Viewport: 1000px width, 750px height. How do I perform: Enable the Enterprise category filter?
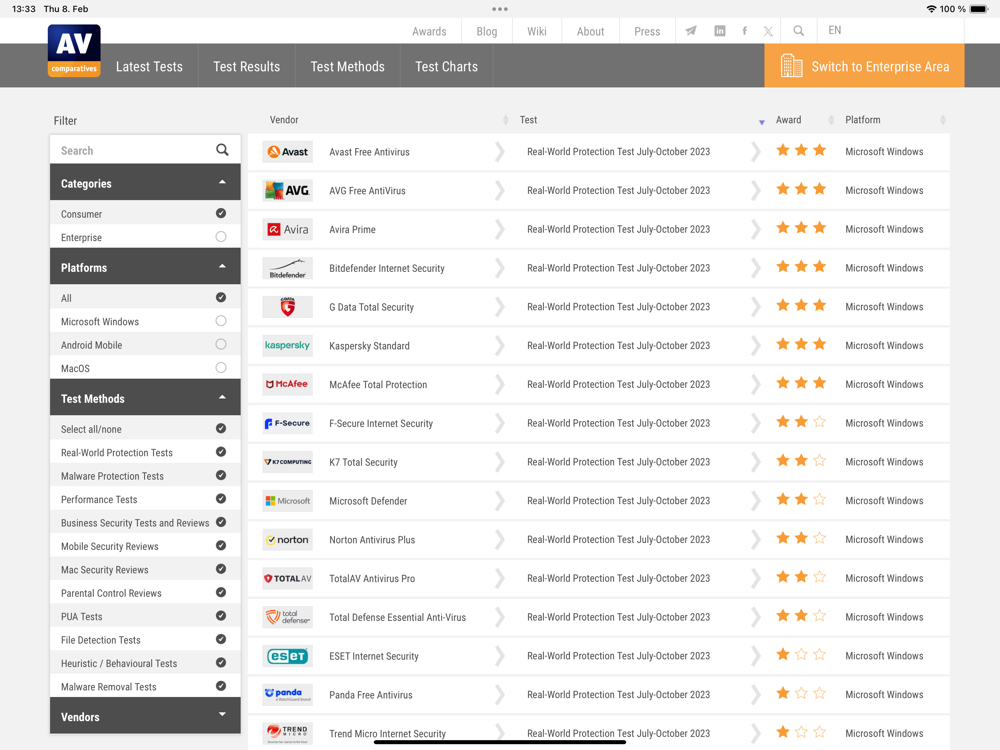click(x=221, y=237)
